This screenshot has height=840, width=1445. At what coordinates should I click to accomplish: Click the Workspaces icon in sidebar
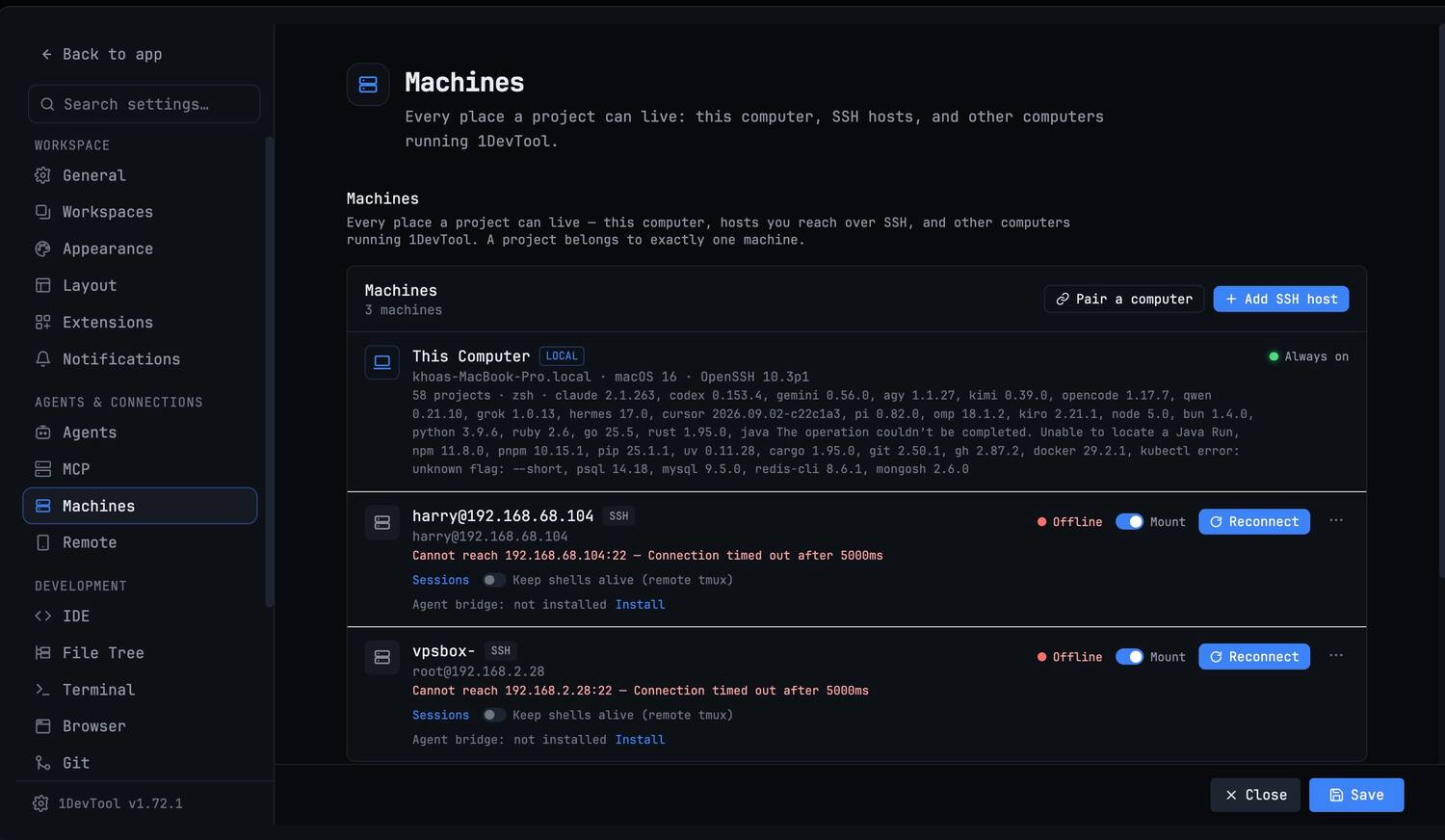pyautogui.click(x=42, y=212)
